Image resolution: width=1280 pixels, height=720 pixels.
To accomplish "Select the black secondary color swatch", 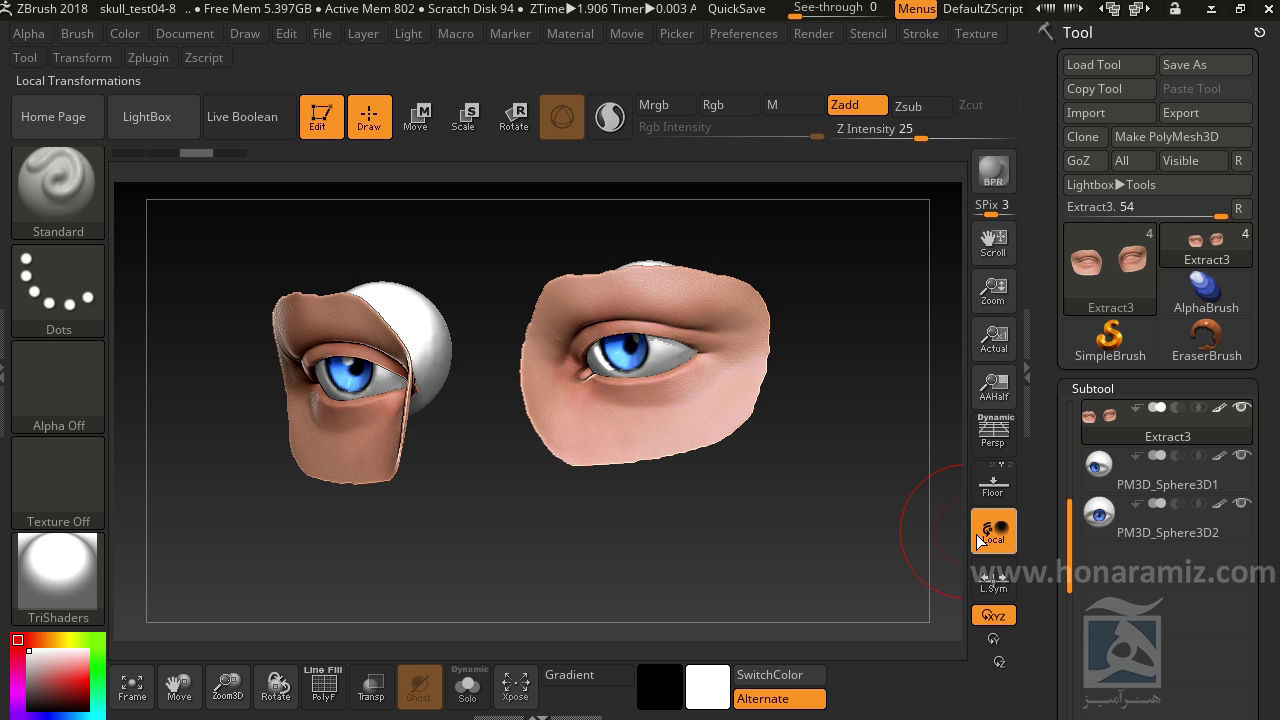I will pos(659,687).
